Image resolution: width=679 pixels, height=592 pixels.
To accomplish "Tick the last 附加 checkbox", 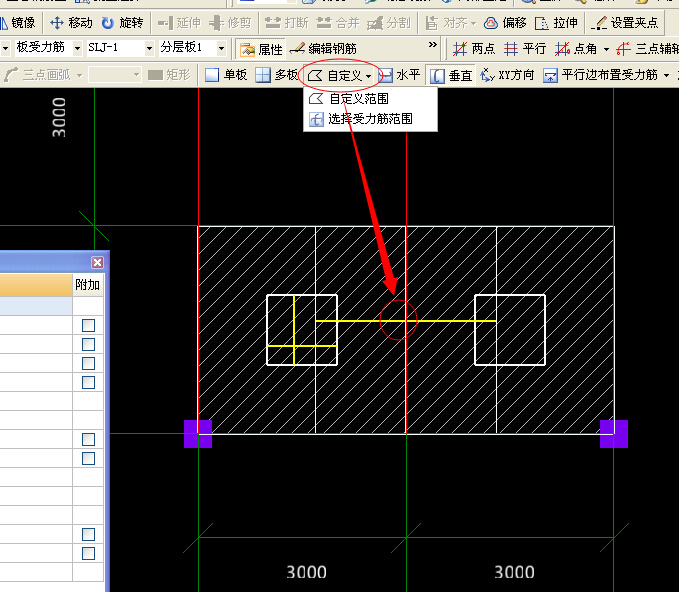I will pyautogui.click(x=88, y=553).
